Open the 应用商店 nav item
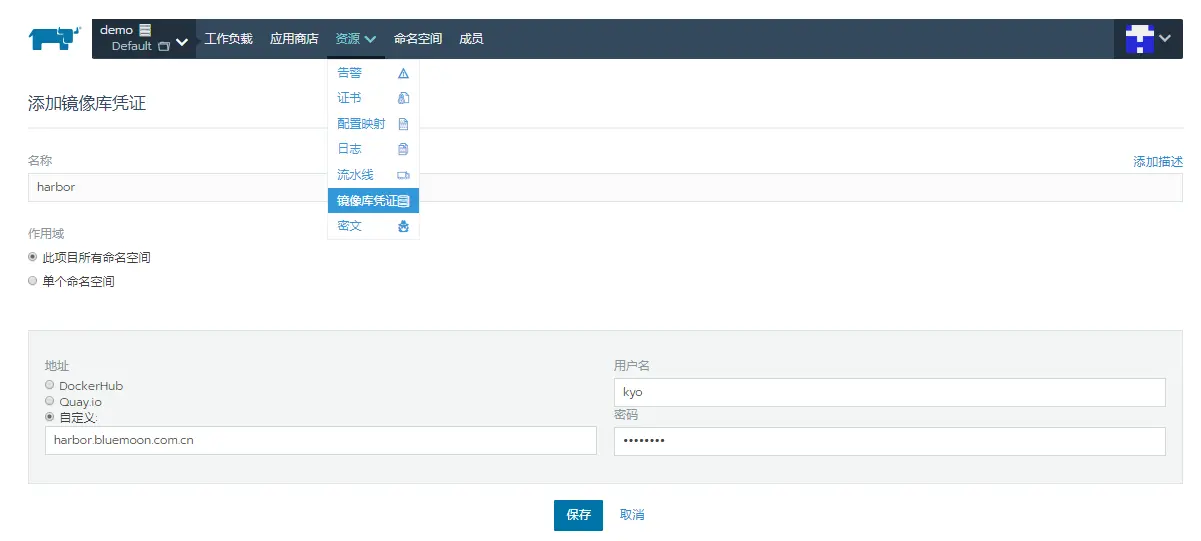The image size is (1201, 541). click(x=294, y=39)
